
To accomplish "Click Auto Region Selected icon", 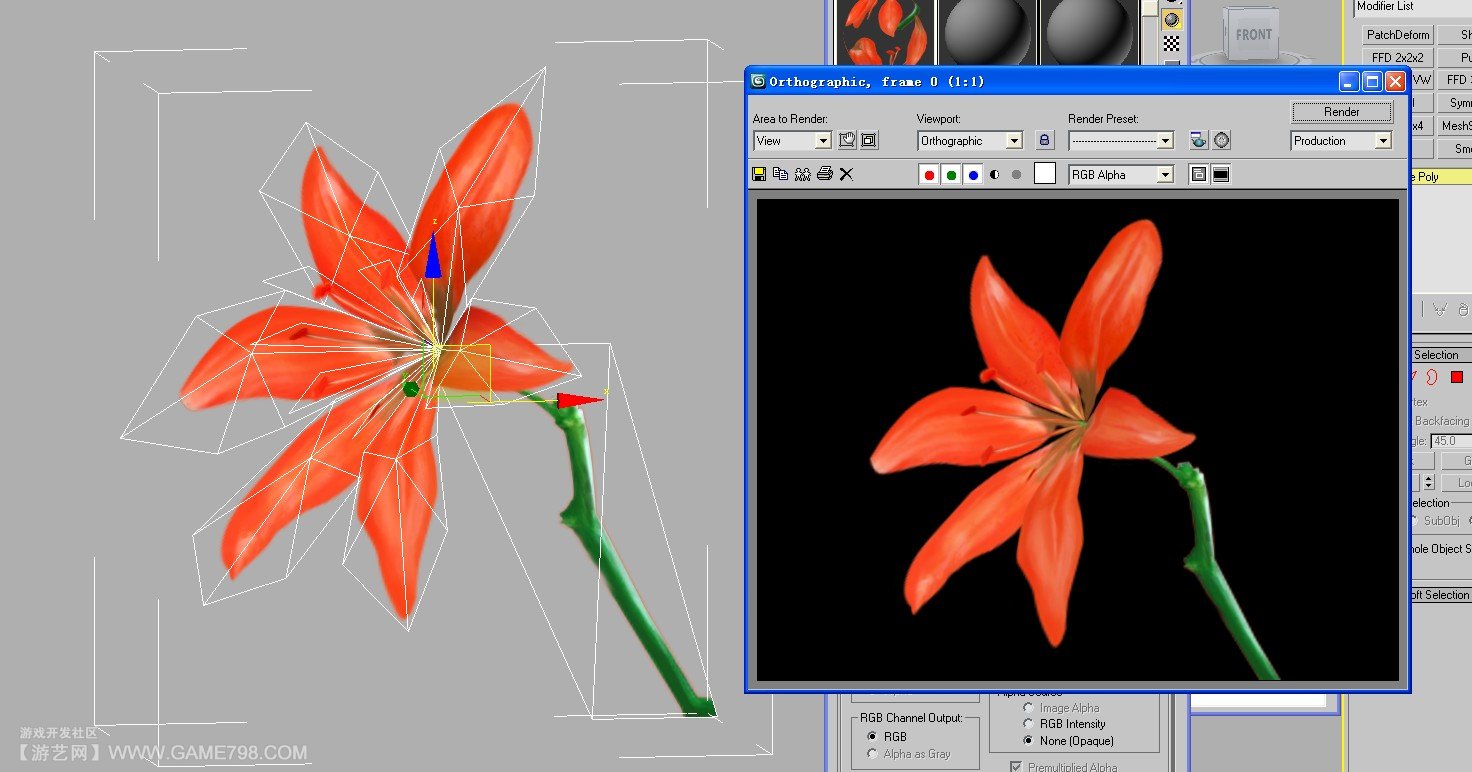I will 869,141.
